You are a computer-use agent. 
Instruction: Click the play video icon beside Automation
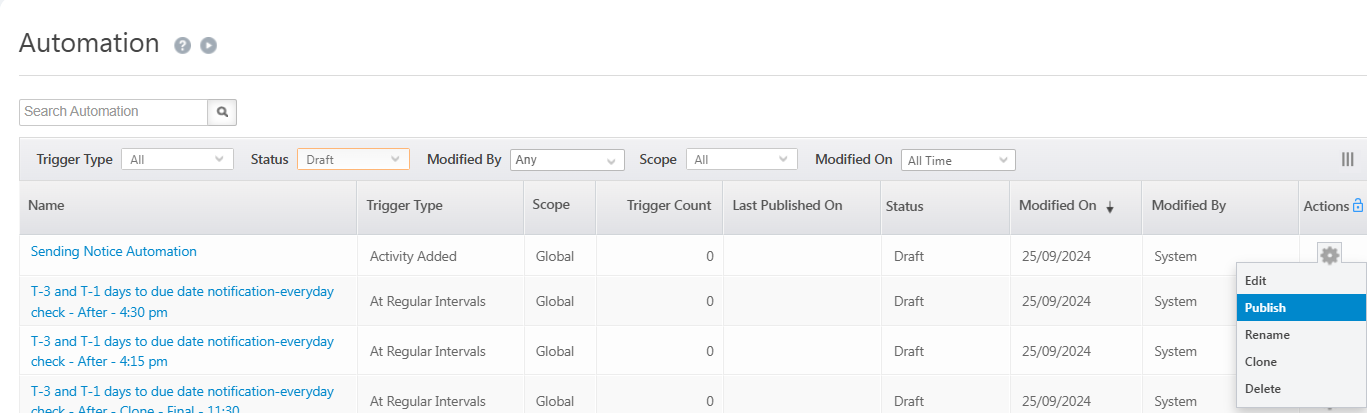[x=208, y=45]
